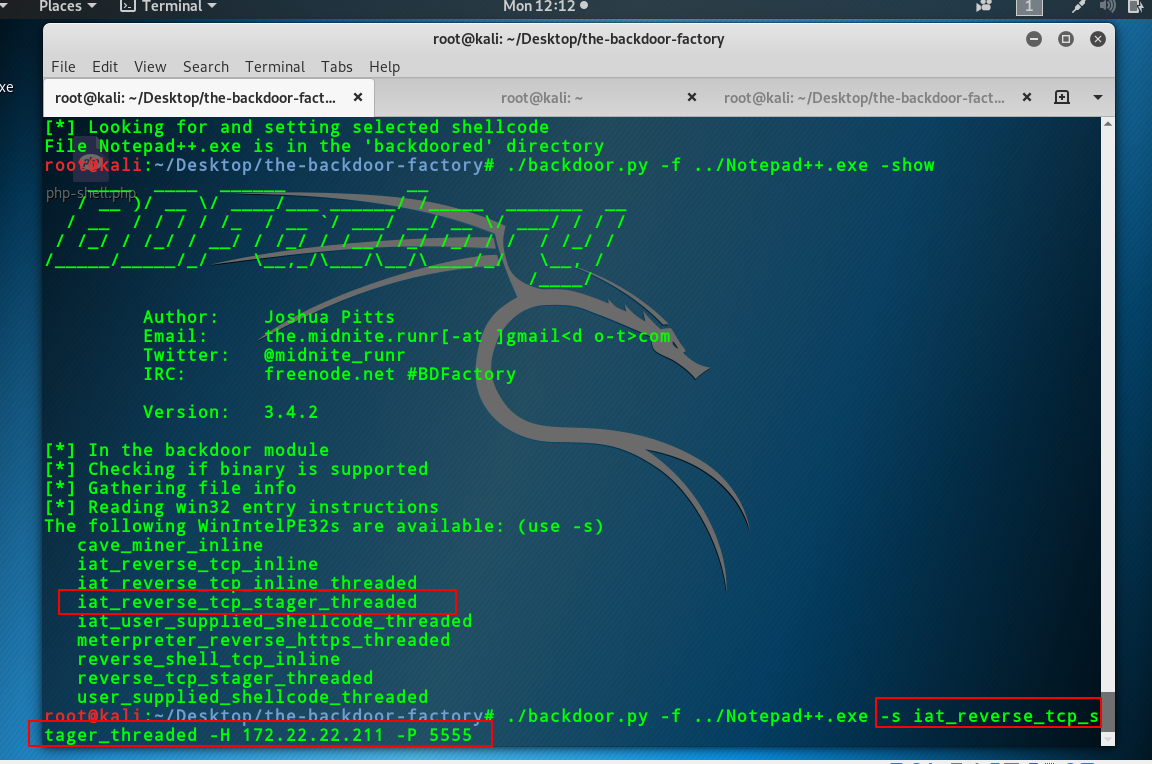Click the text iat_reverse_tcp_stager_threaded in list
This screenshot has width=1152, height=764.
247,602
